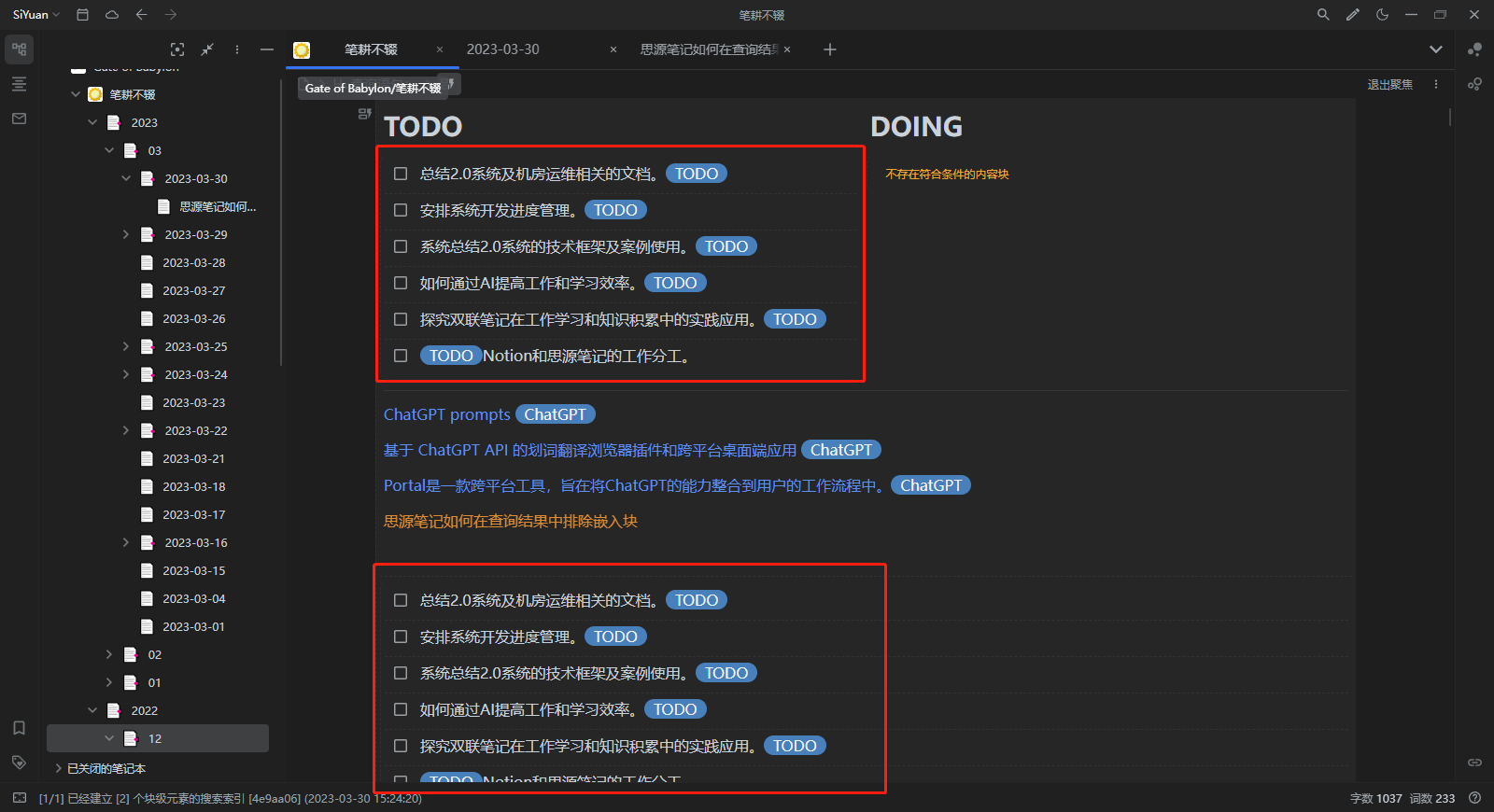Screen dimensions: 1494x812
Task: Add a new tab with plus icon
Action: coord(829,49)
